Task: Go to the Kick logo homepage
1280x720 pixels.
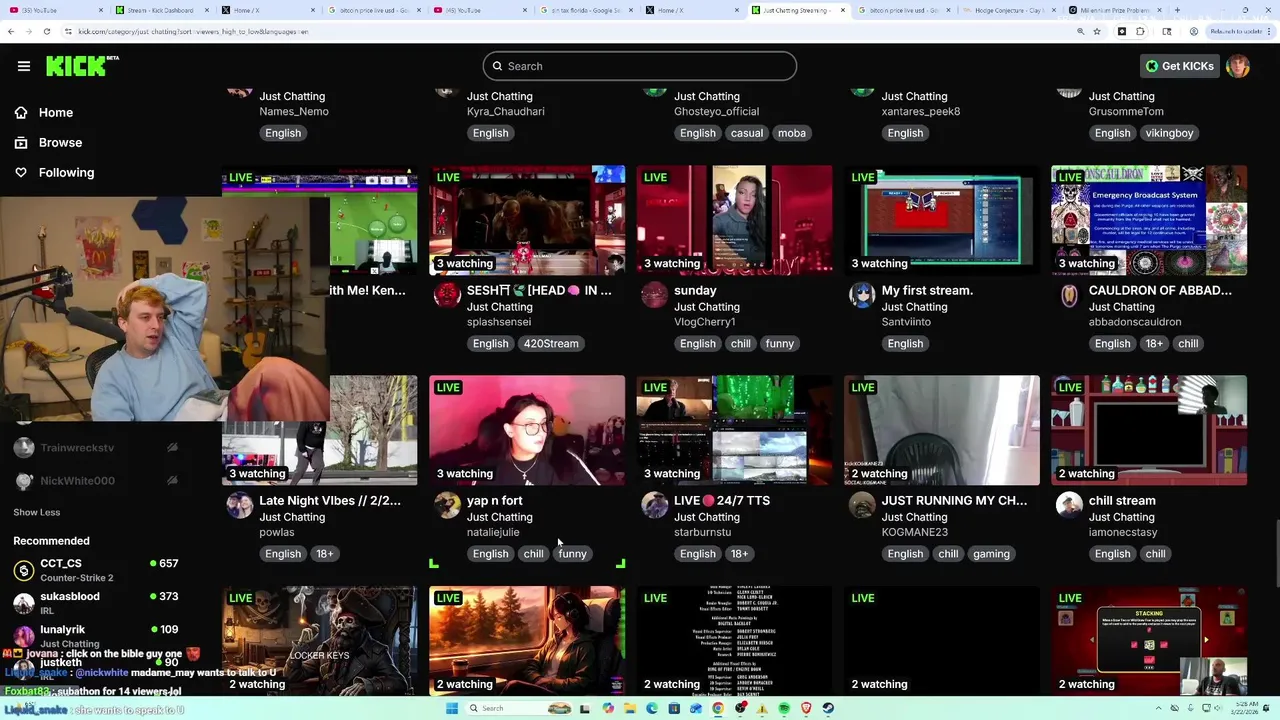Action: click(x=82, y=66)
